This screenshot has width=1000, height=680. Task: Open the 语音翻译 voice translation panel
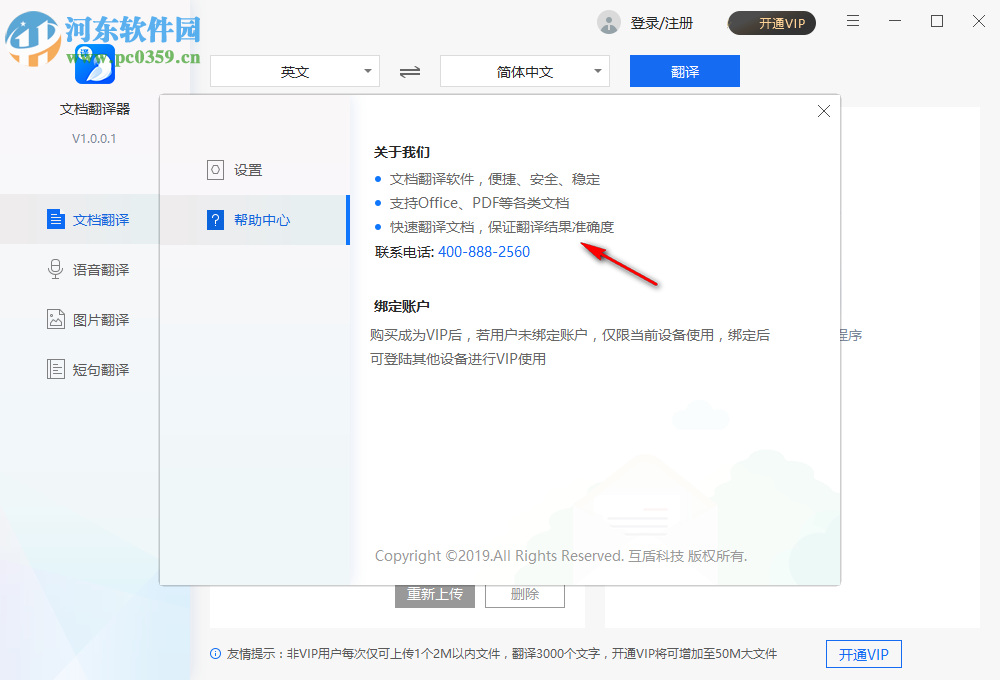point(55,269)
